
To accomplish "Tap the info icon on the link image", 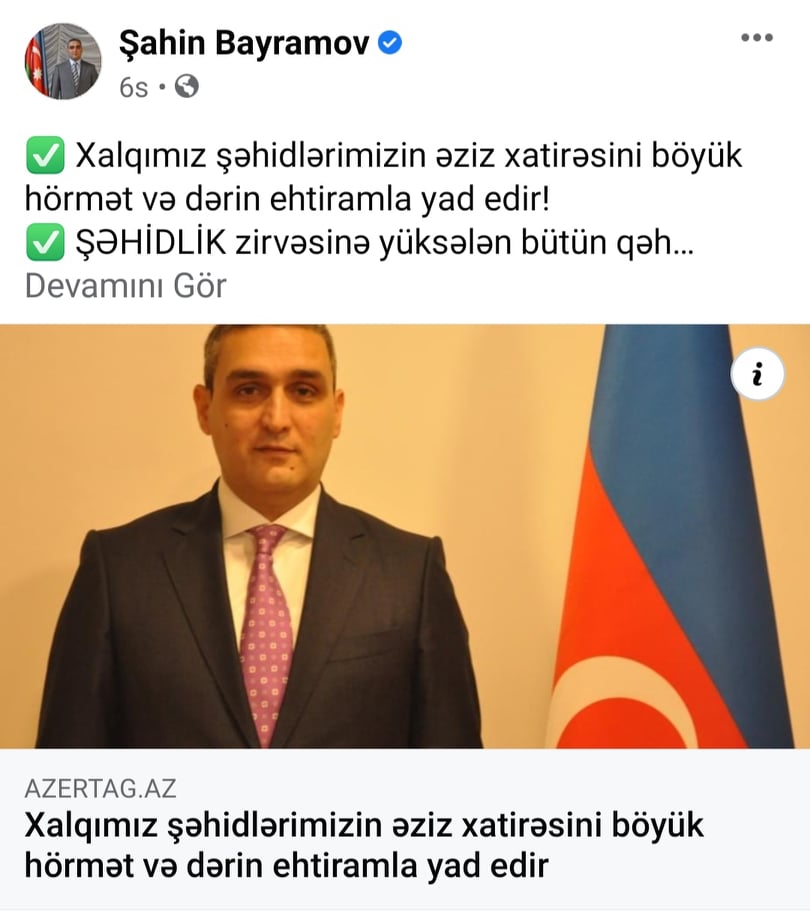I will 757,374.
